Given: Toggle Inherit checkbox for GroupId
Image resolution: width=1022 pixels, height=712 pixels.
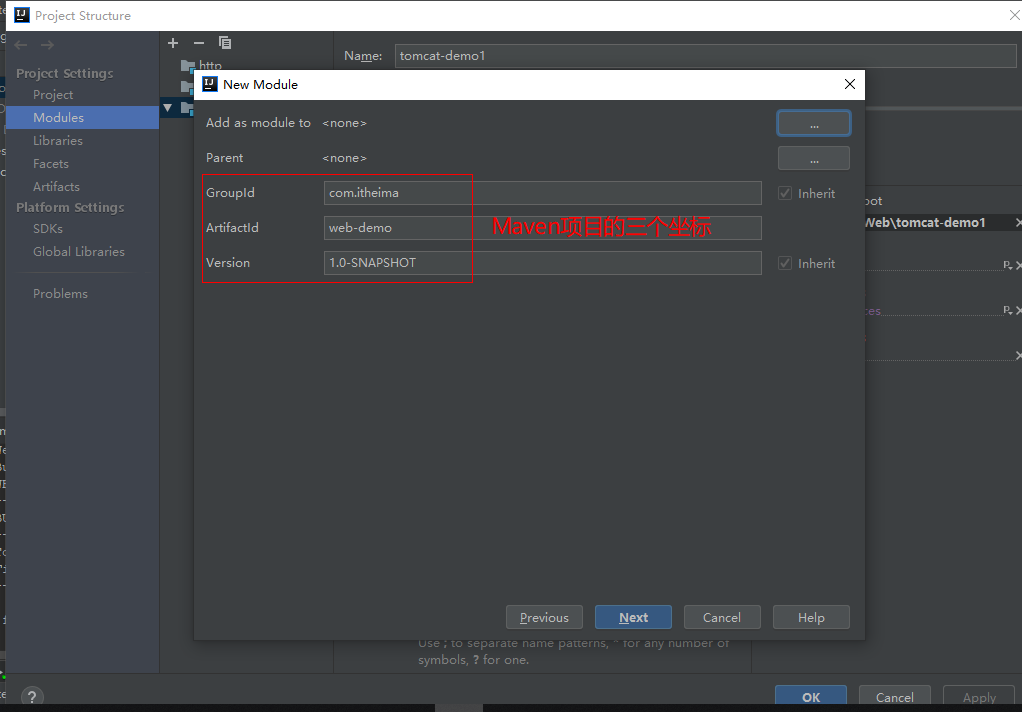Looking at the screenshot, I should (x=785, y=193).
